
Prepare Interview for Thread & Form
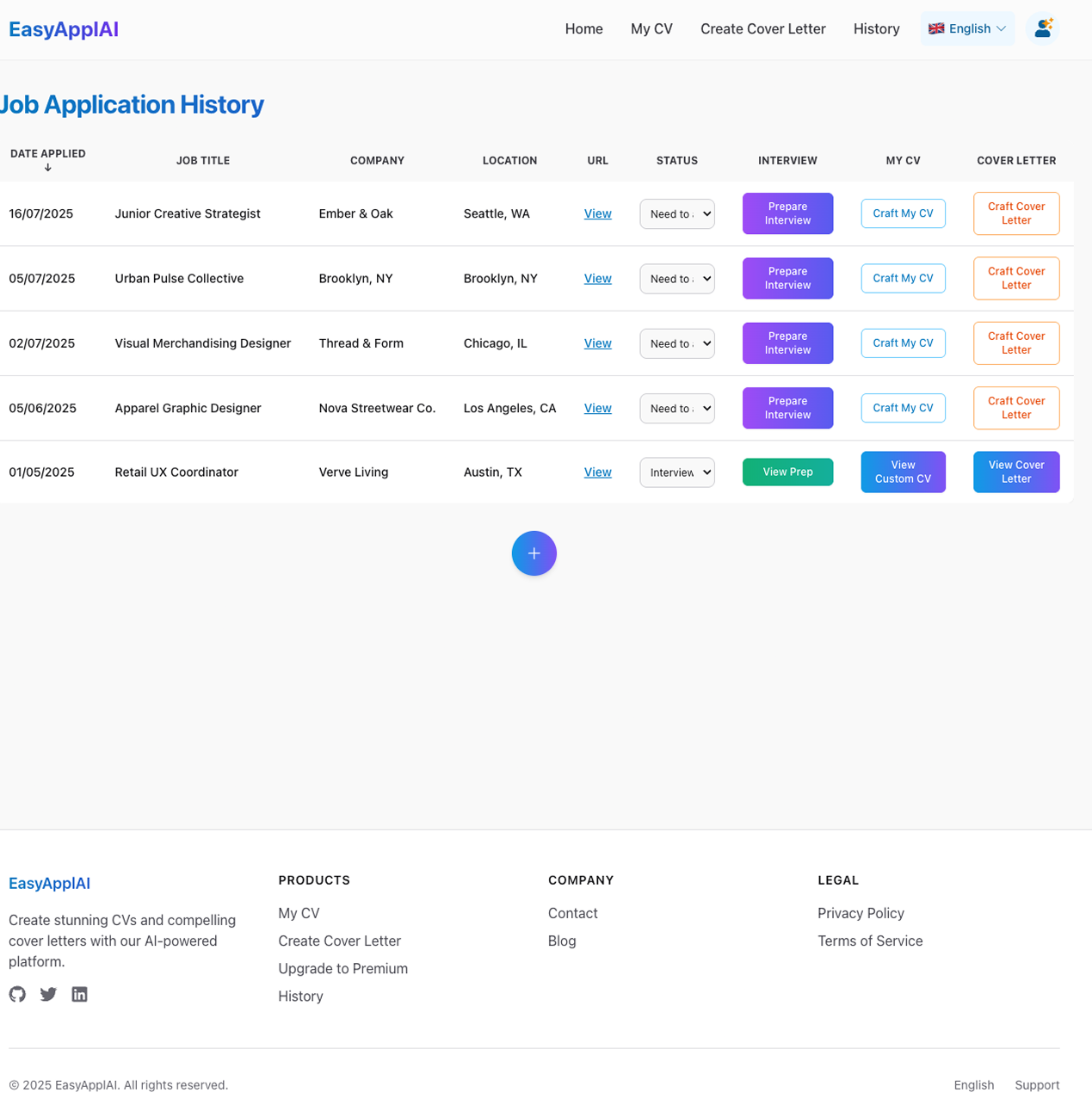(x=787, y=343)
